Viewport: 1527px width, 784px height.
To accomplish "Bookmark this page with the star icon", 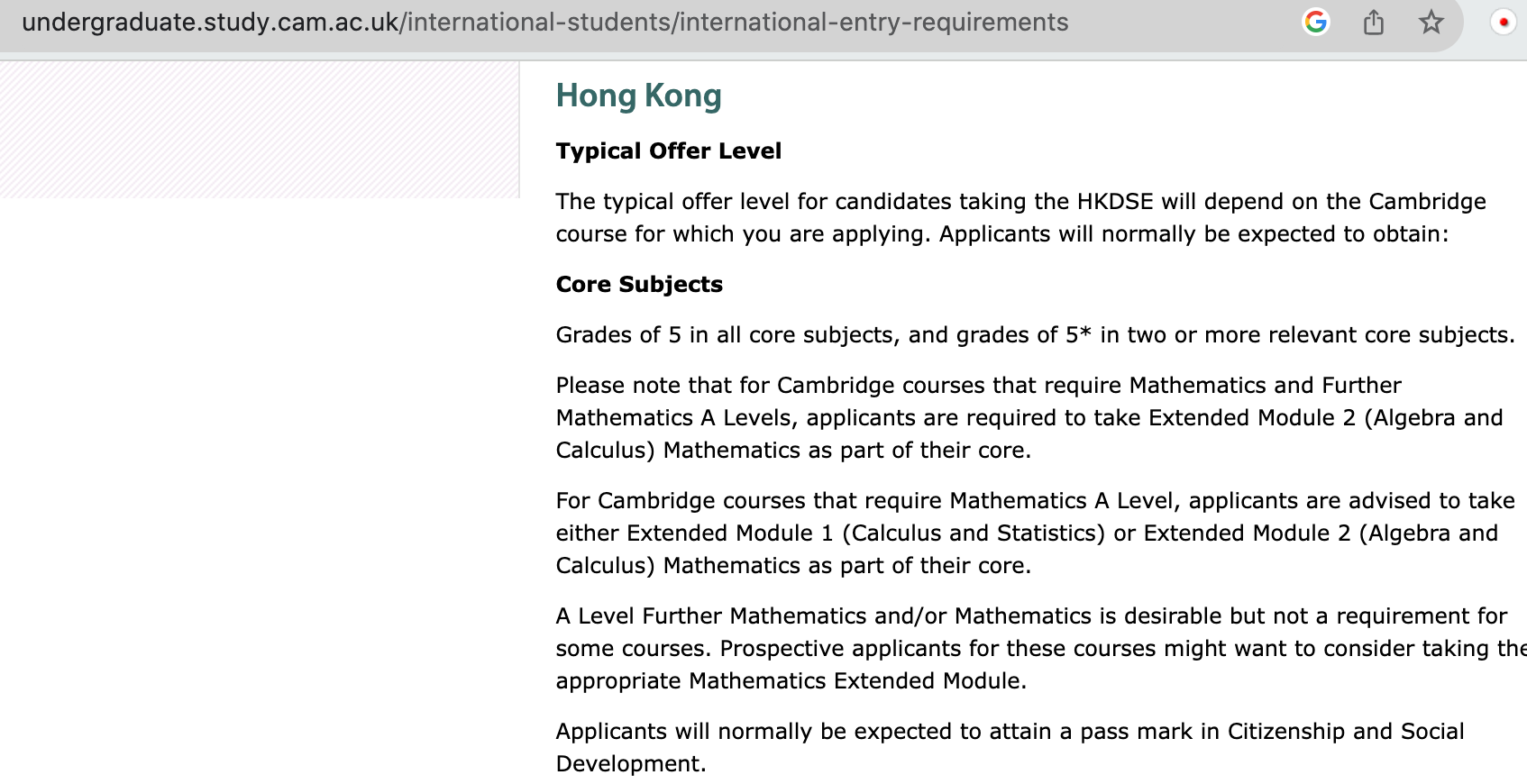I will pyautogui.click(x=1431, y=22).
